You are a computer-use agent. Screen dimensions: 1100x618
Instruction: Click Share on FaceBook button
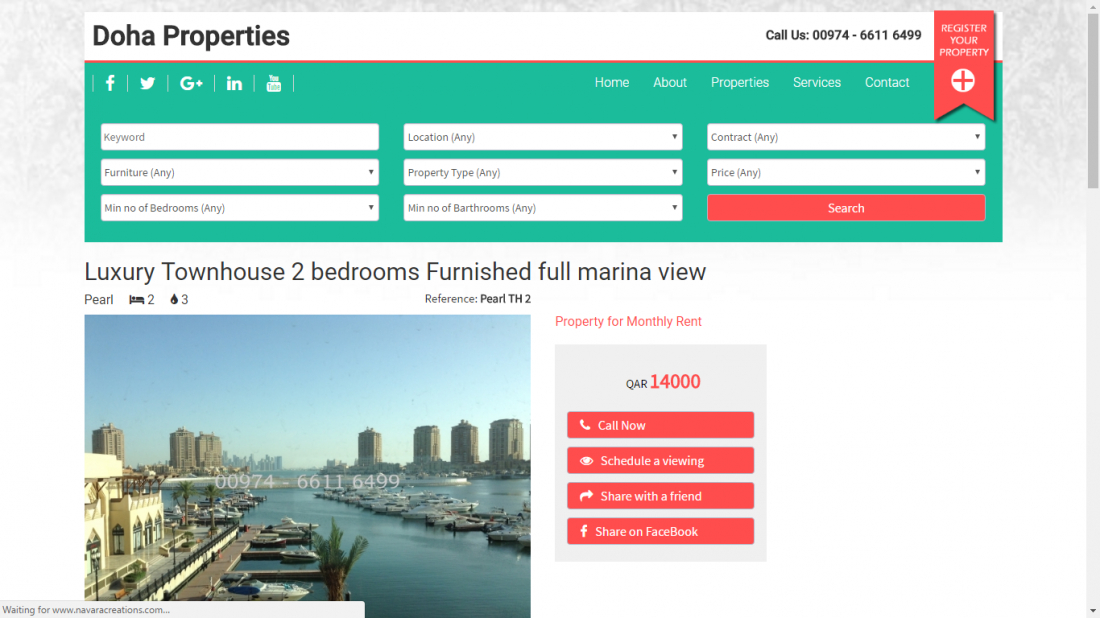click(661, 531)
